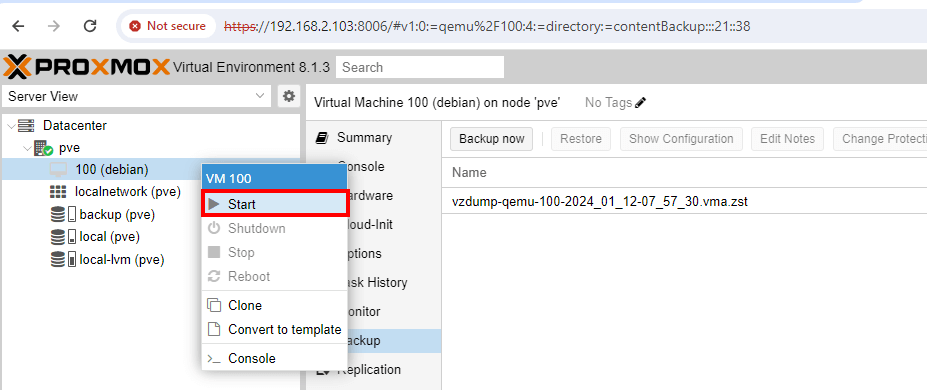Click the Edit Notes button
The image size is (927, 390).
(787, 139)
